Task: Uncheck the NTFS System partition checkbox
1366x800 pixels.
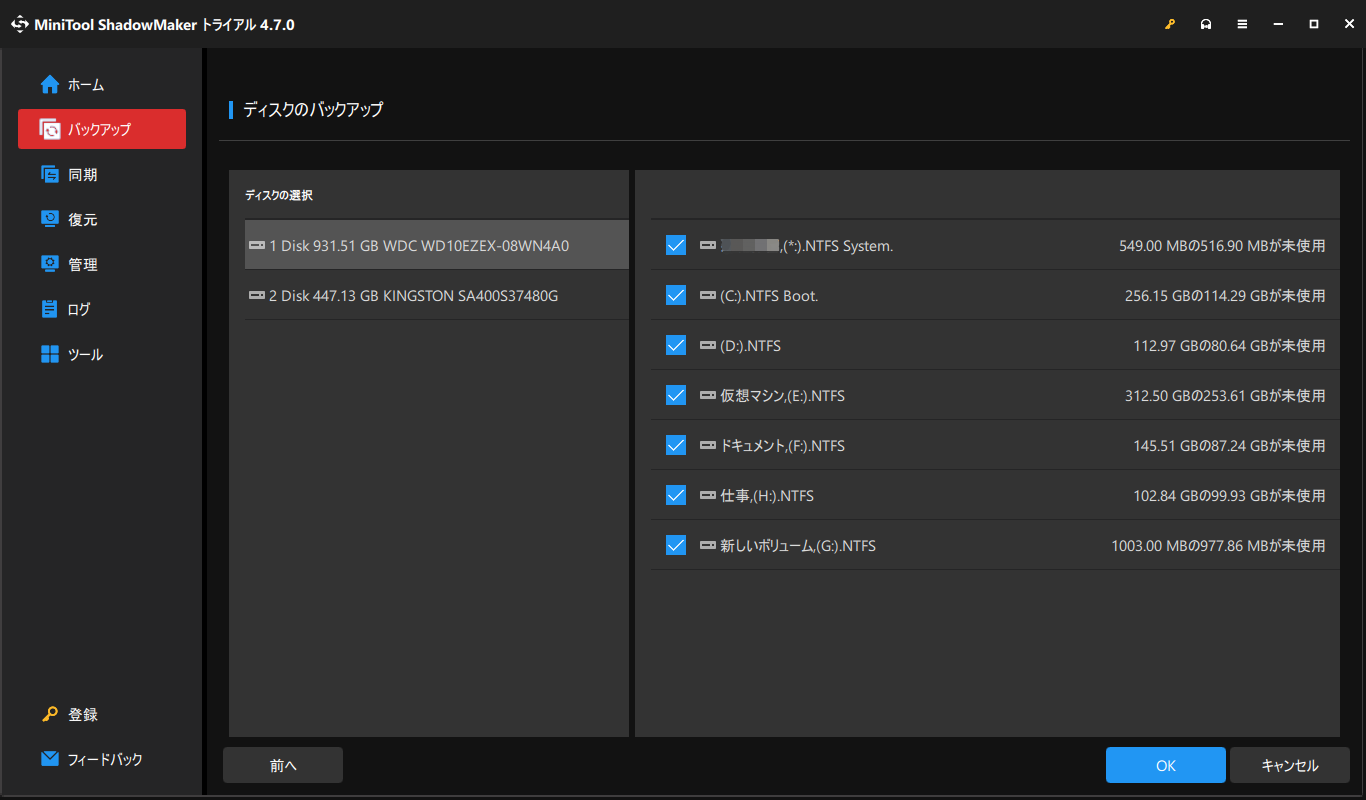Action: click(676, 245)
